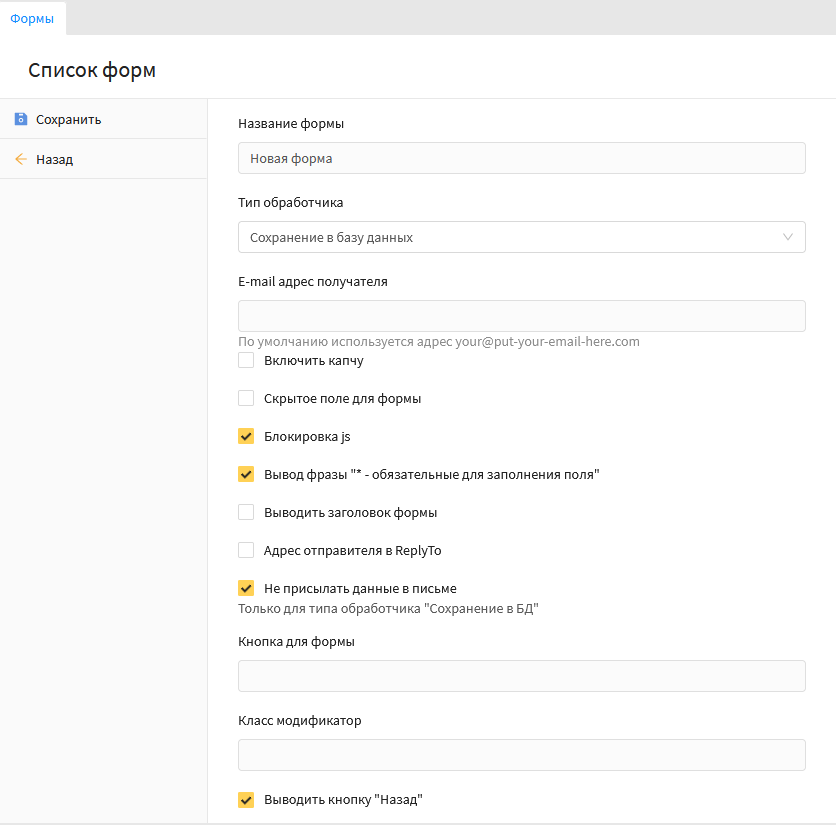Select the Кнопка для формы input
This screenshot has height=825, width=836.
tap(520, 676)
